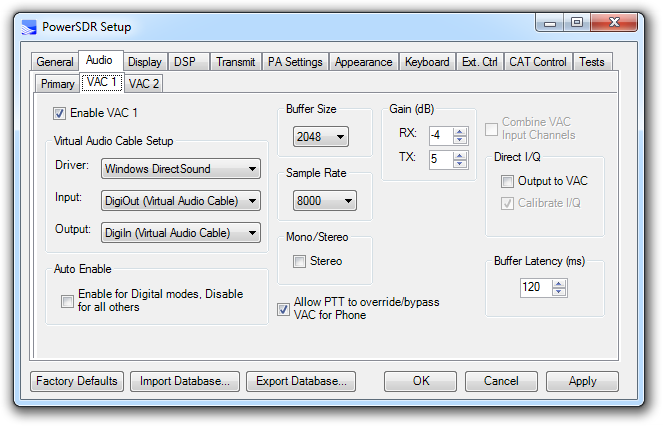Expand the Buffer Size dropdown 2048
The width and height of the screenshot is (663, 426).
pyautogui.click(x=321, y=137)
